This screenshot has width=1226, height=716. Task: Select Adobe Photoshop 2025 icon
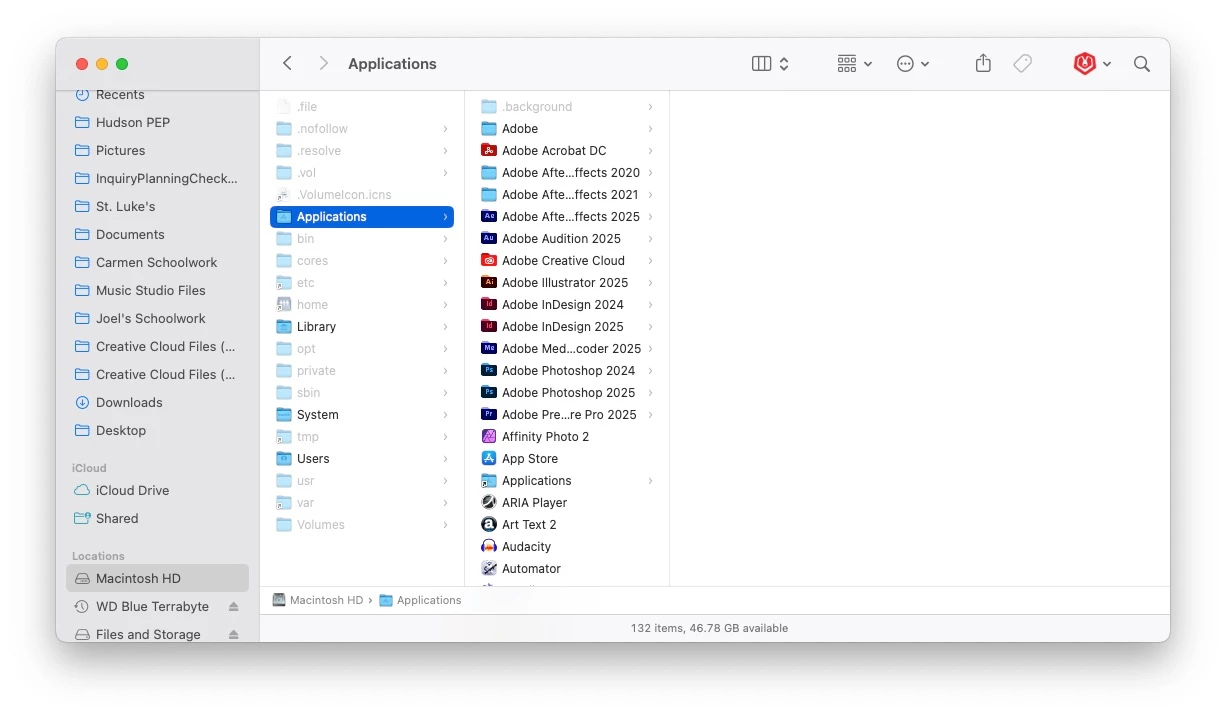pyautogui.click(x=489, y=392)
